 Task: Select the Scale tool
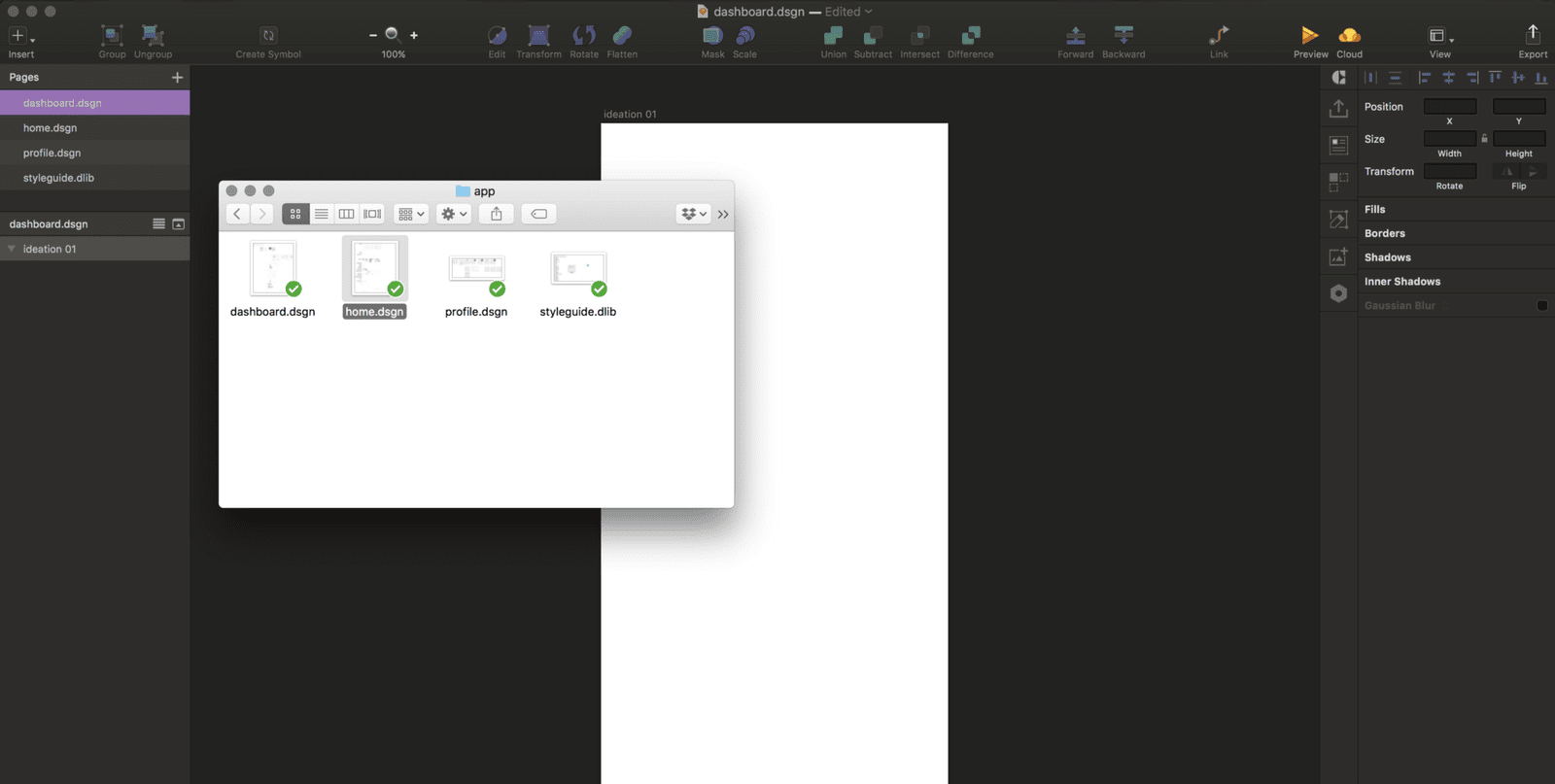pyautogui.click(x=744, y=36)
